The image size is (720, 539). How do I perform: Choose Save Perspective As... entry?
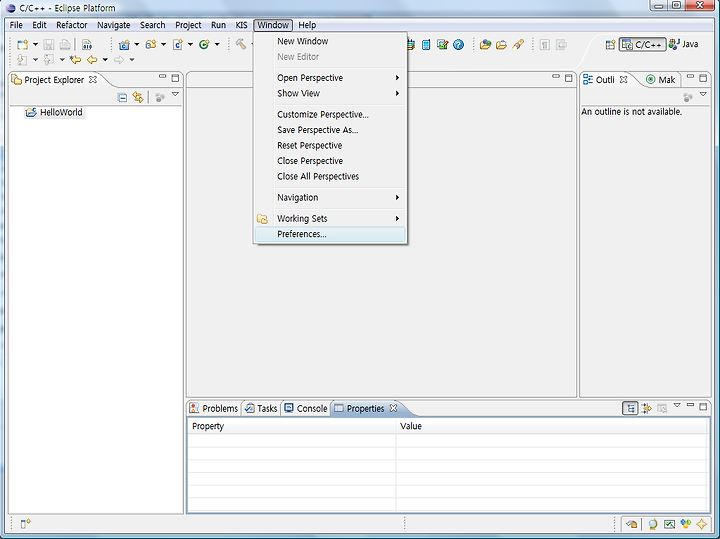tap(330, 130)
